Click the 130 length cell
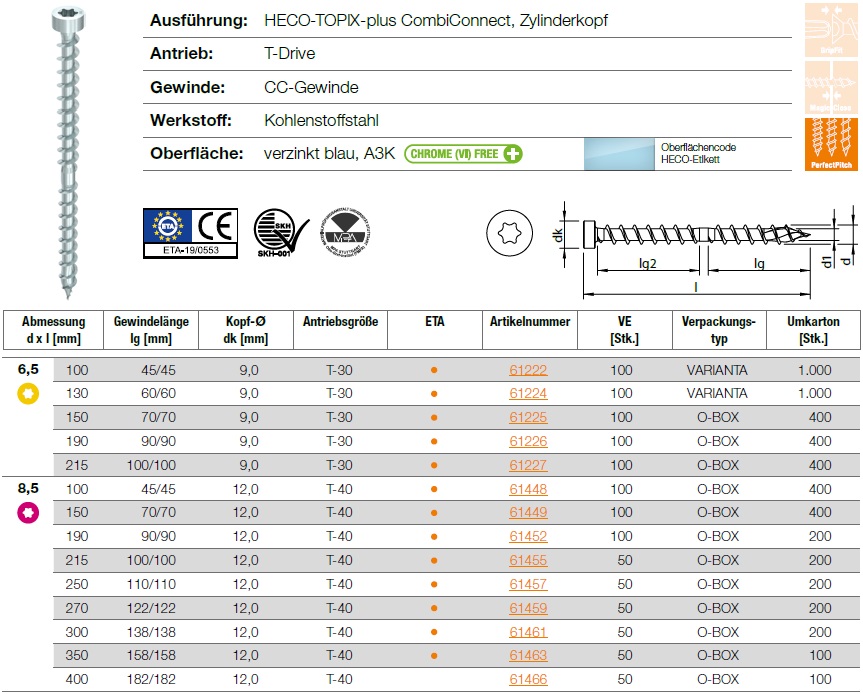This screenshot has height=694, width=863. (77, 394)
